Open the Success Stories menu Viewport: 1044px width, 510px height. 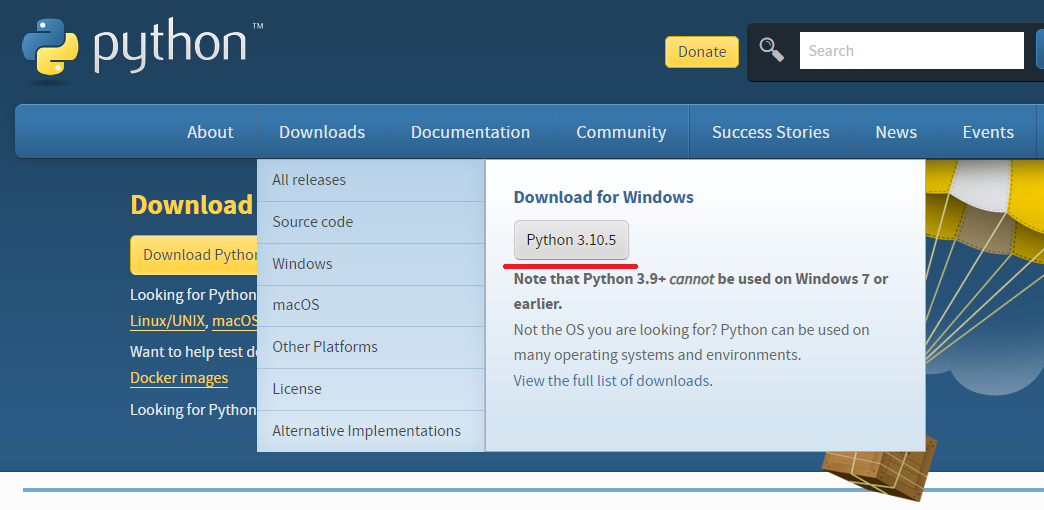click(x=770, y=132)
